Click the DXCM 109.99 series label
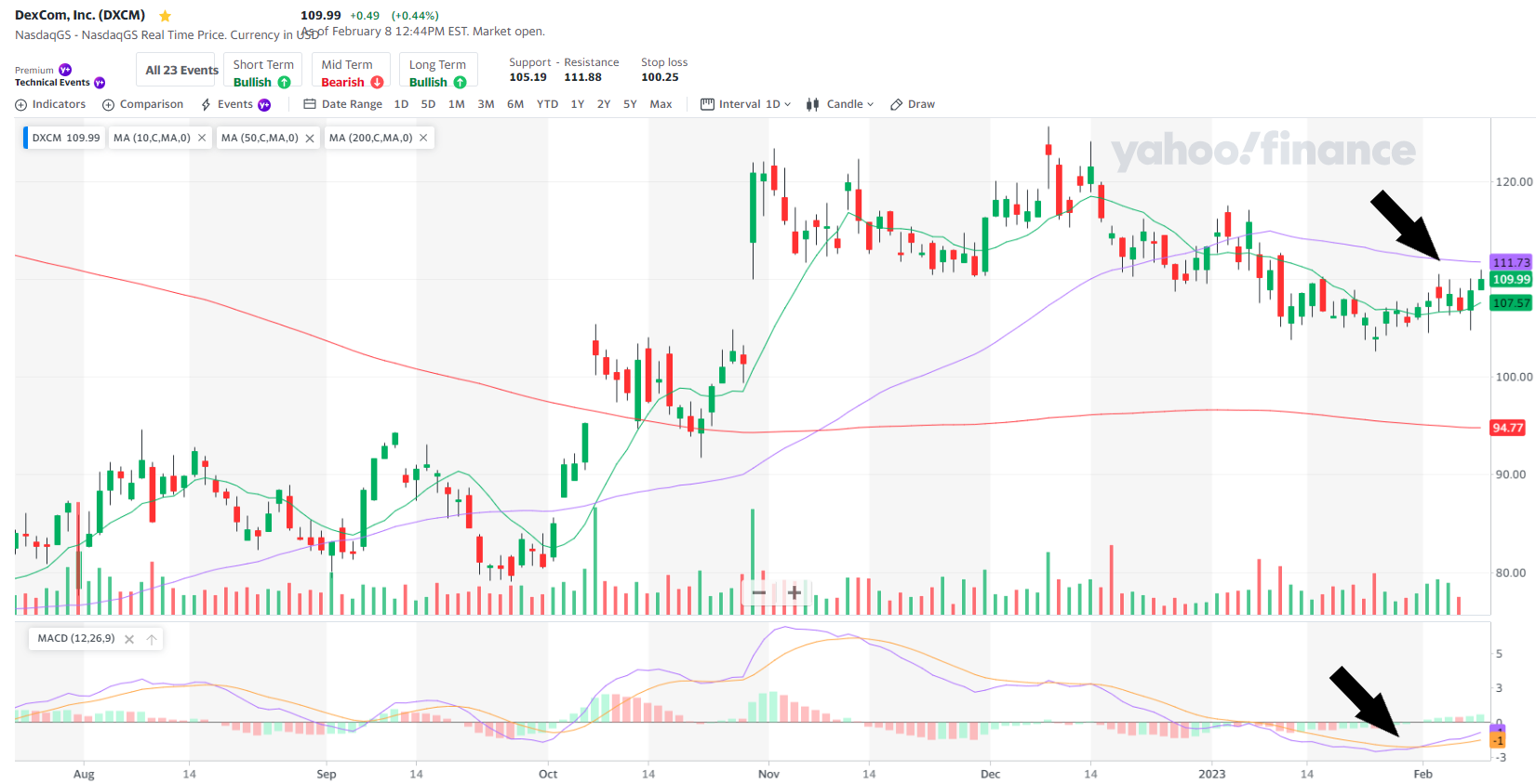Image resolution: width=1536 pixels, height=784 pixels. pyautogui.click(x=65, y=138)
